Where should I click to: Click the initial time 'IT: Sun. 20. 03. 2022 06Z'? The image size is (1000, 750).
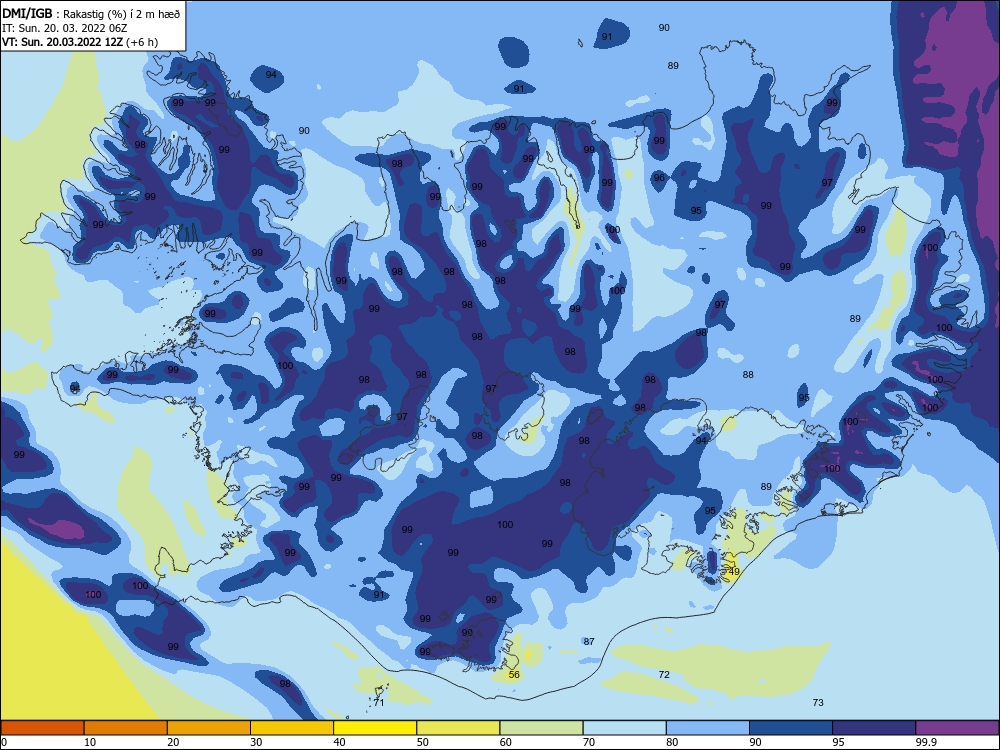pos(64,28)
